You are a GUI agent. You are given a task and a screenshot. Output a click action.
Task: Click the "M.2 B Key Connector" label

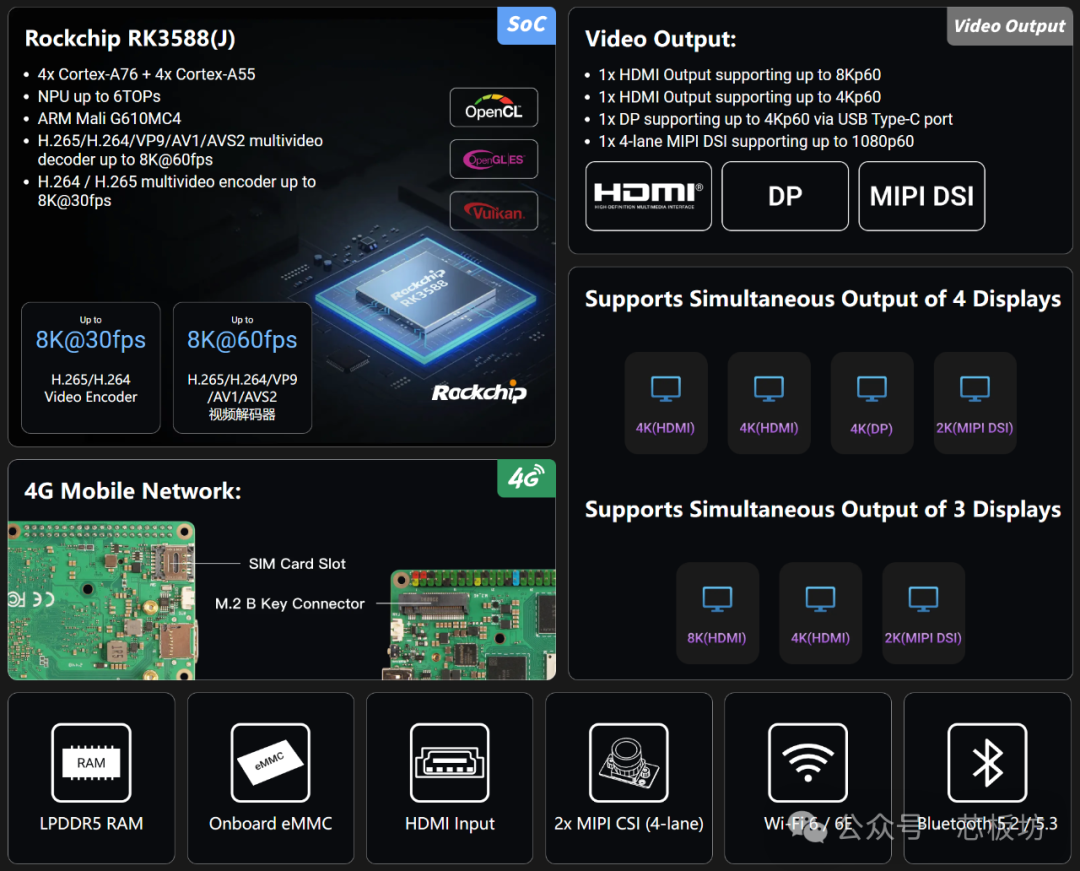coord(290,604)
